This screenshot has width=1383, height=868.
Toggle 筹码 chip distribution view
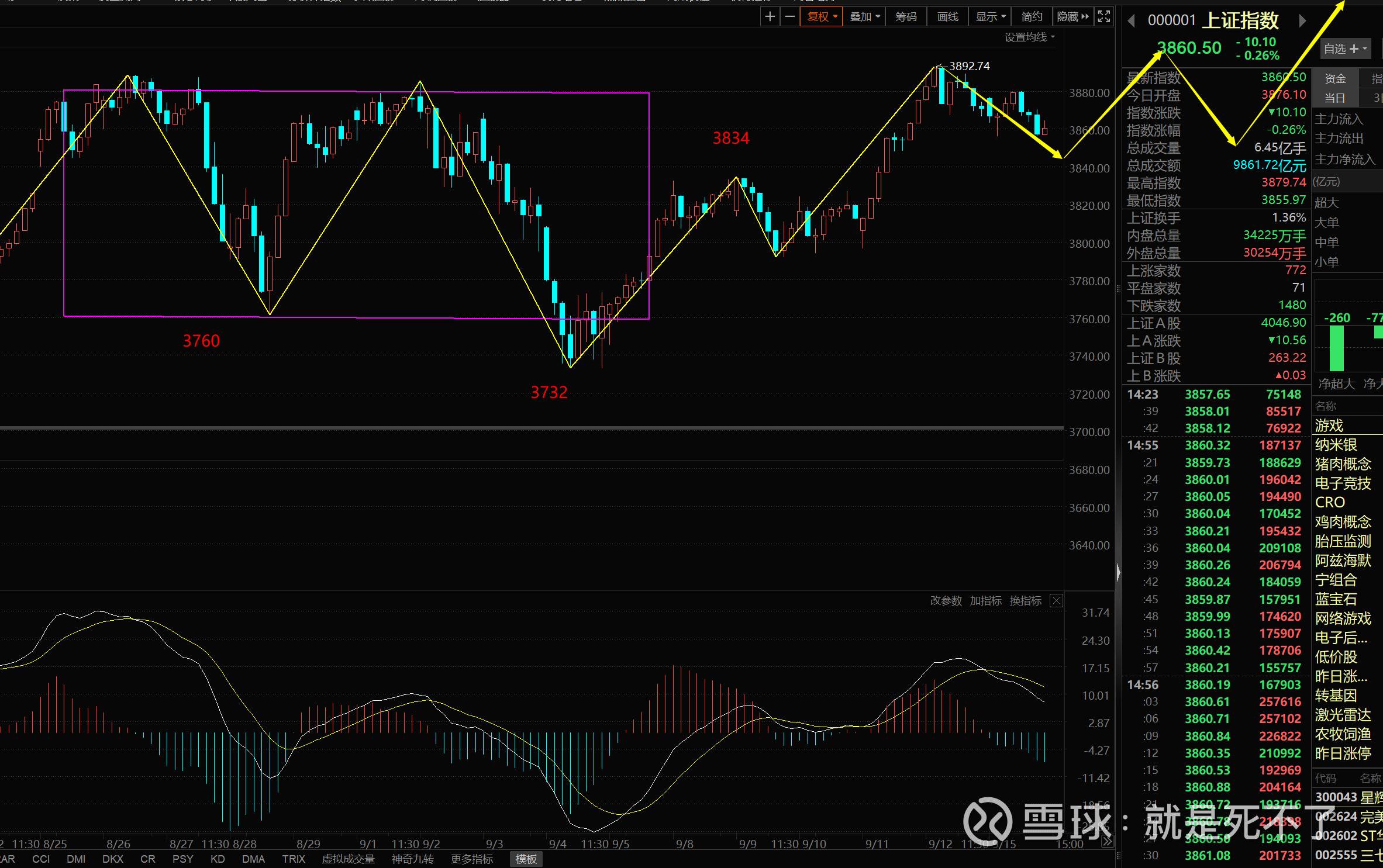(x=906, y=17)
